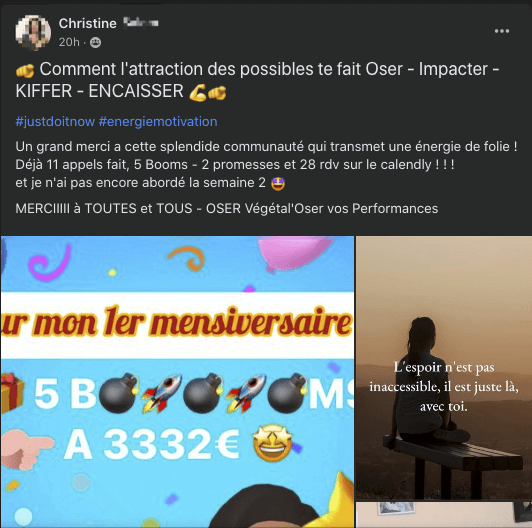Click the star-struck emoji after semaine 2
This screenshot has height=528, width=532.
[278, 184]
